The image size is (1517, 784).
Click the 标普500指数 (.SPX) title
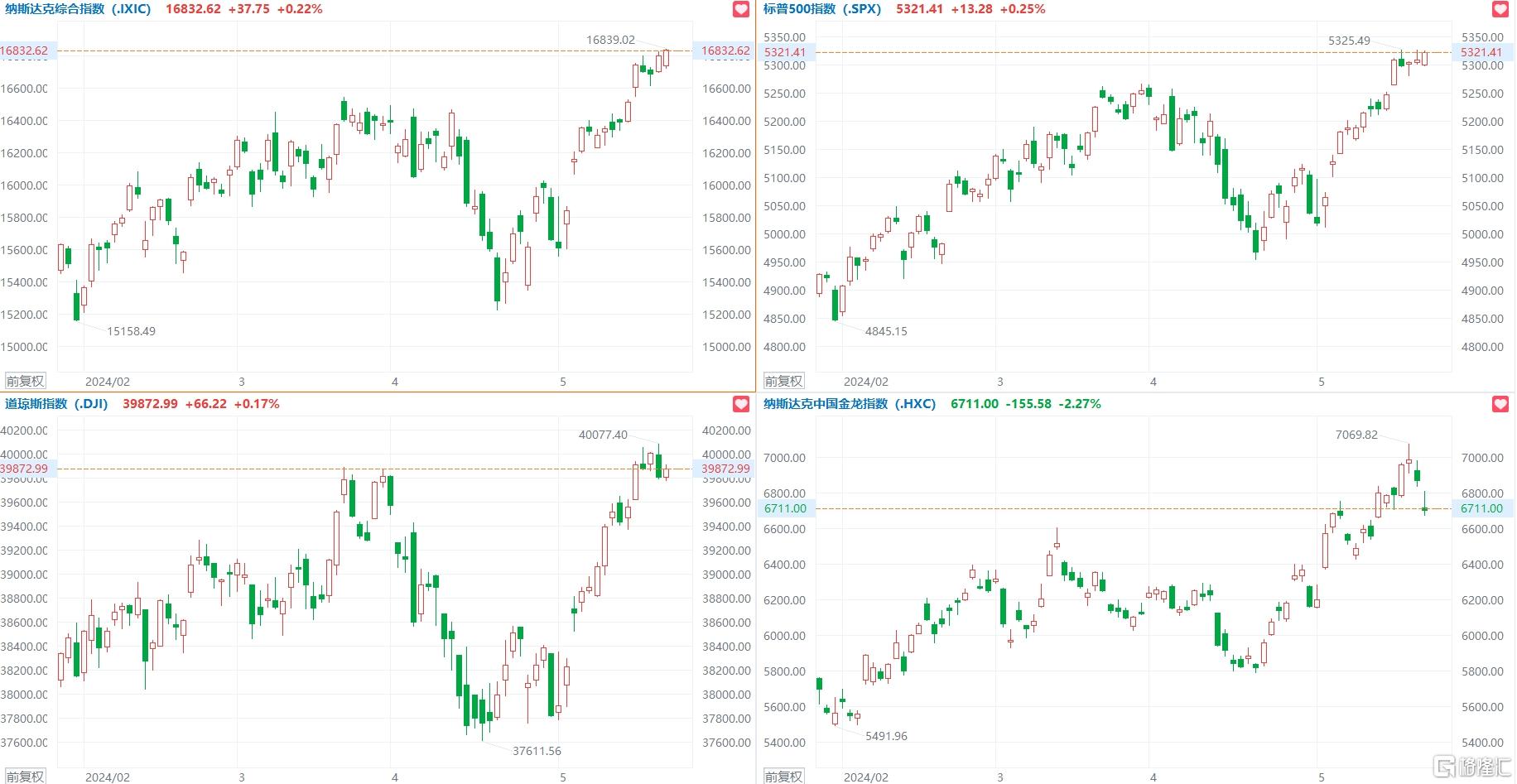point(822,9)
